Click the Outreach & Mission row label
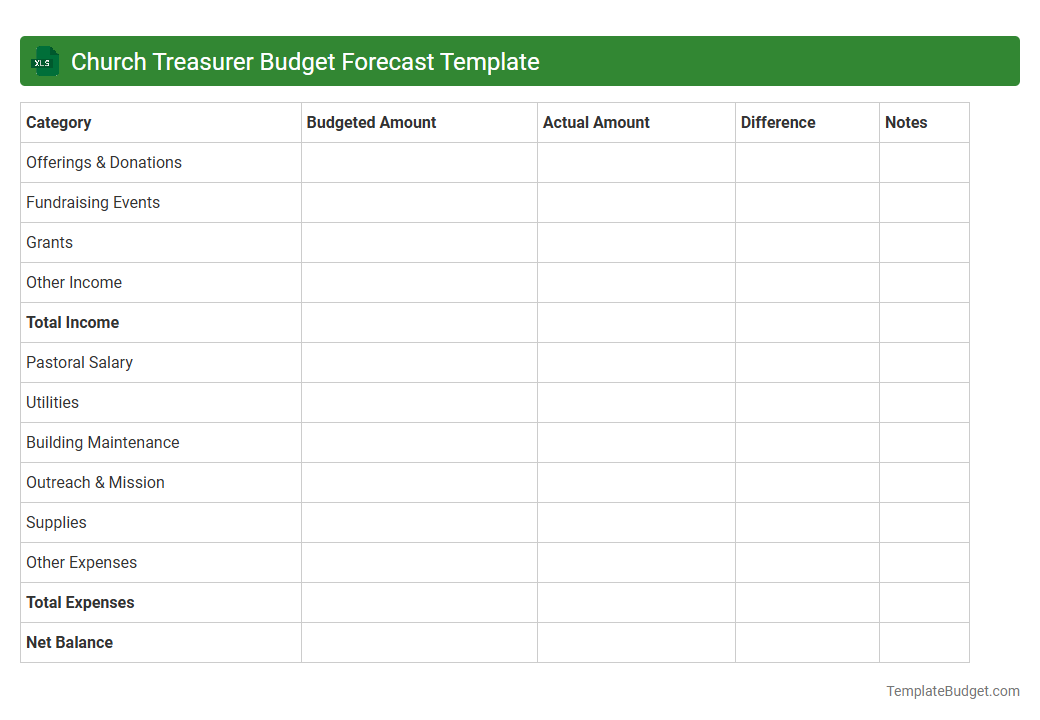 click(x=95, y=482)
